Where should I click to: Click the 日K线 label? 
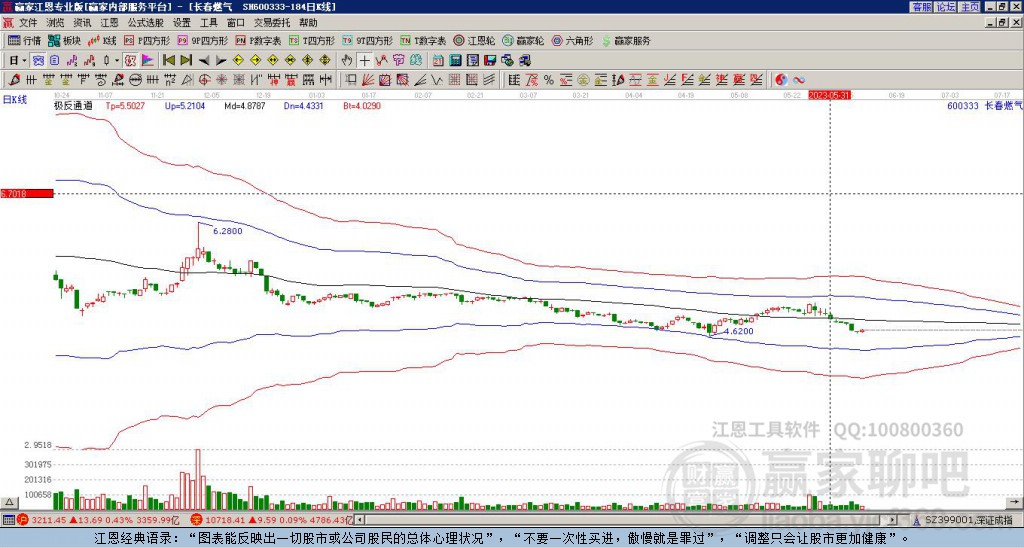click(15, 100)
